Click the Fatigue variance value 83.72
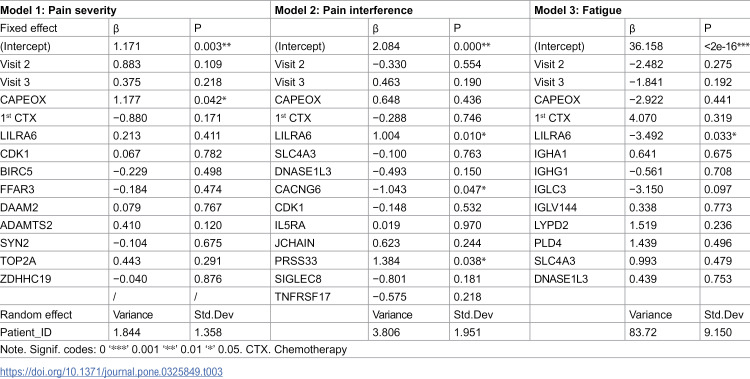This screenshot has height=379, width=750. 642,333
